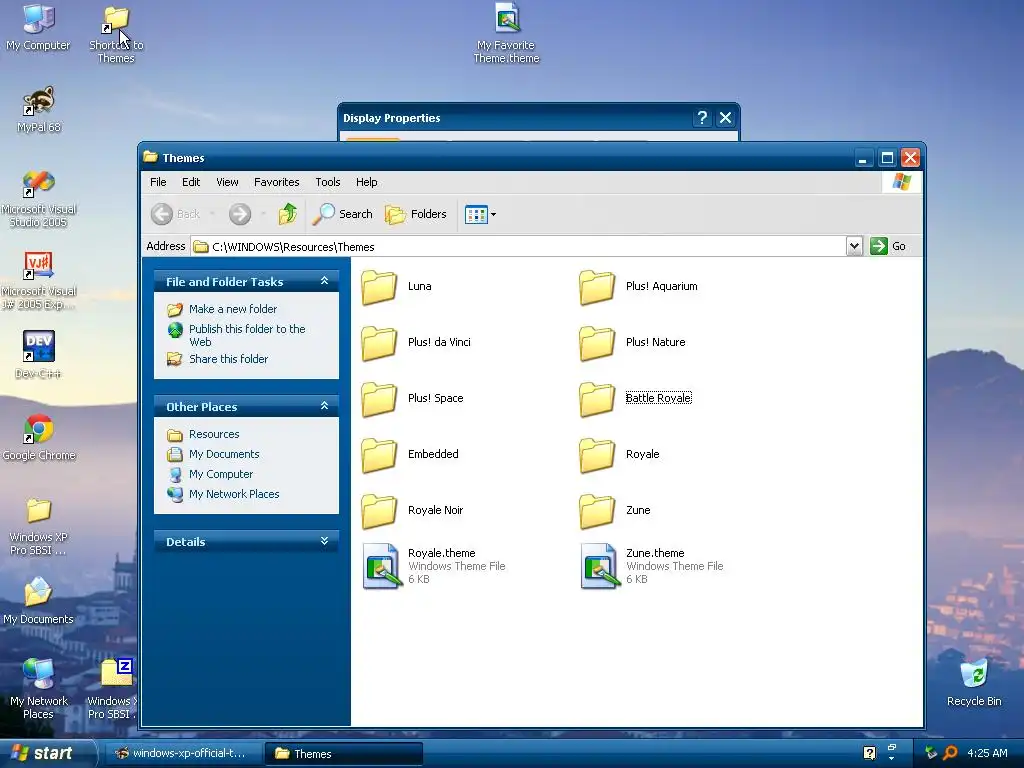This screenshot has height=768, width=1024.
Task: Select the Shortcut to Themes desktop icon
Action: click(x=116, y=33)
